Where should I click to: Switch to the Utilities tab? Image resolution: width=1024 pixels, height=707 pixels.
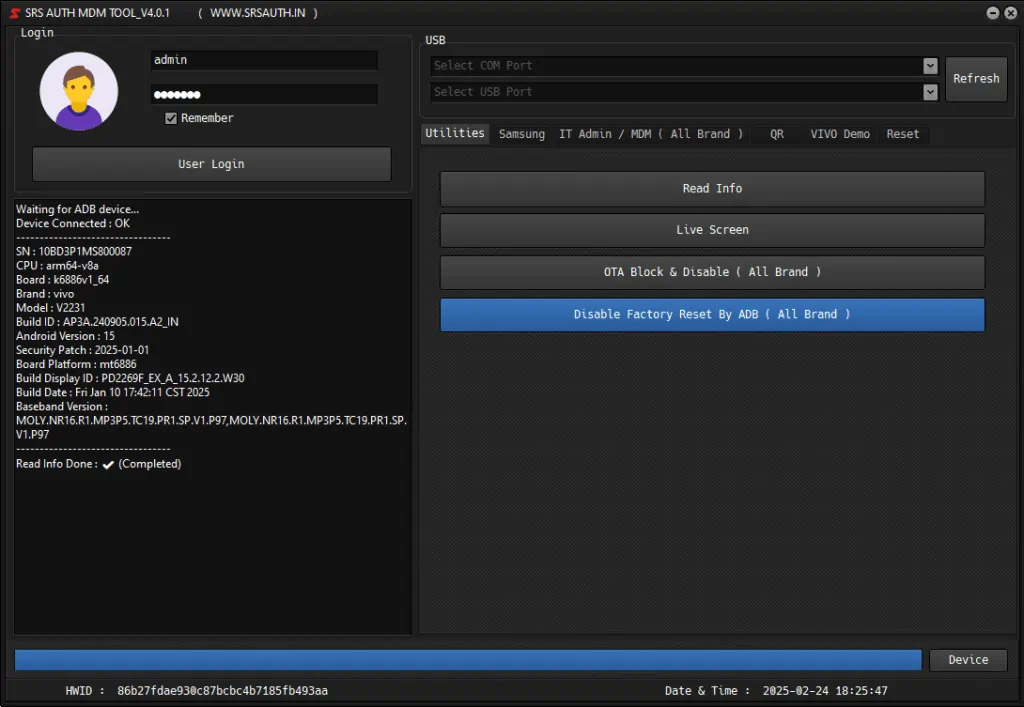(x=455, y=134)
